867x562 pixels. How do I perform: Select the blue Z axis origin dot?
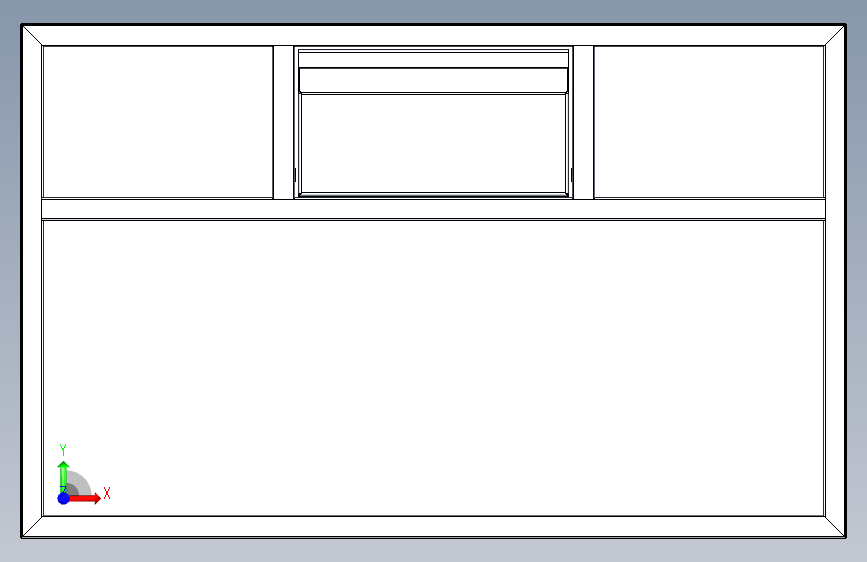coord(64,498)
